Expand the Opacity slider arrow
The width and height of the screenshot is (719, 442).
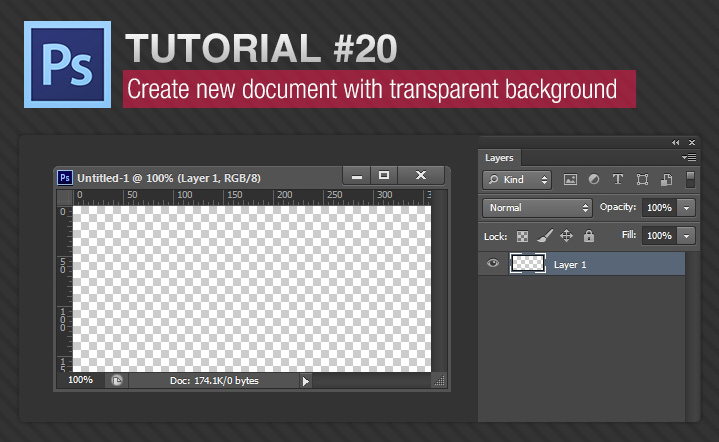686,208
